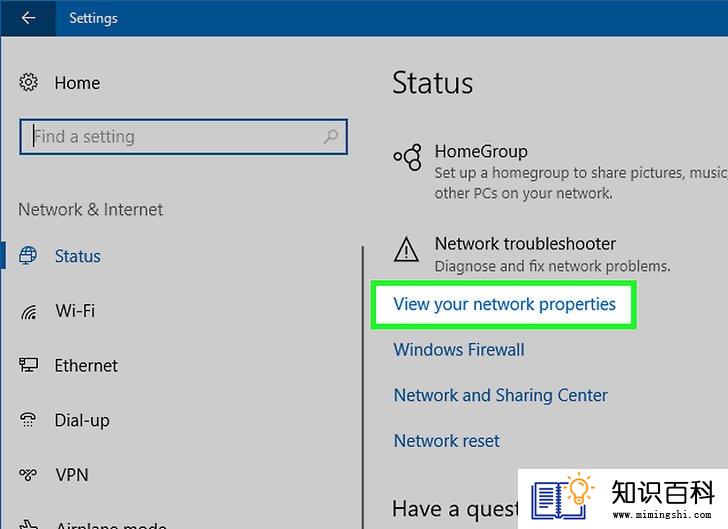Go to Dial-up section
Viewport: 728px width, 529px height.
tap(82, 420)
